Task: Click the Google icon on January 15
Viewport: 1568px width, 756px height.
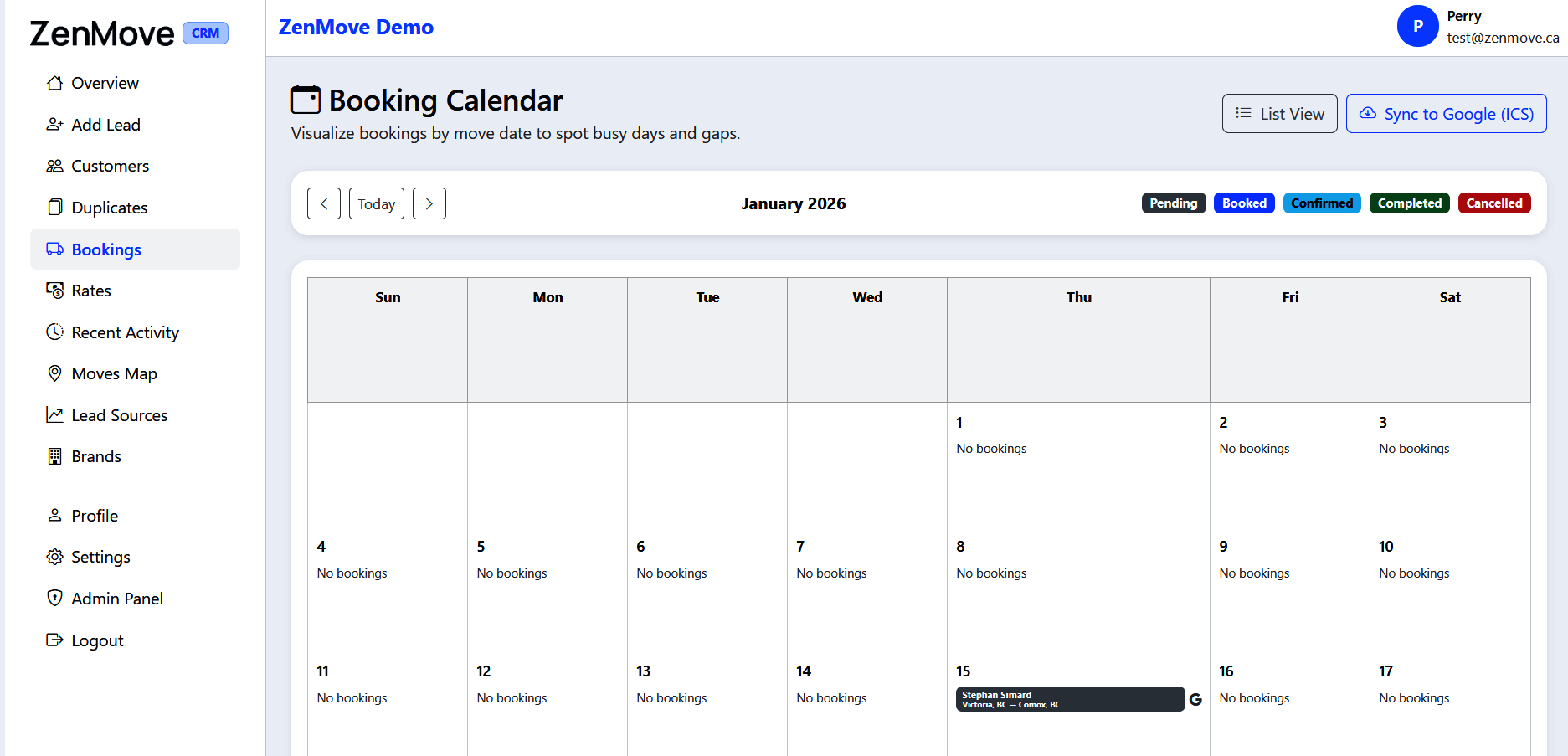Action: coord(1195,699)
